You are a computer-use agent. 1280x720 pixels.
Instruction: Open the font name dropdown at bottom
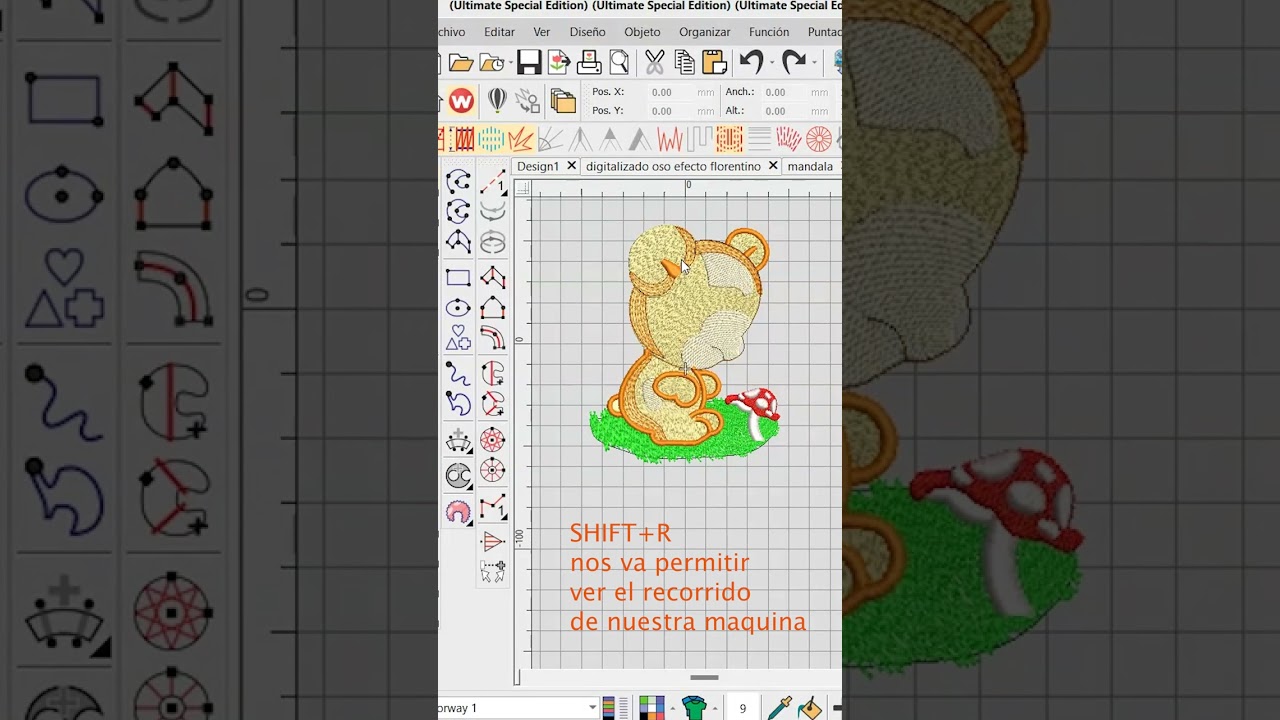592,708
